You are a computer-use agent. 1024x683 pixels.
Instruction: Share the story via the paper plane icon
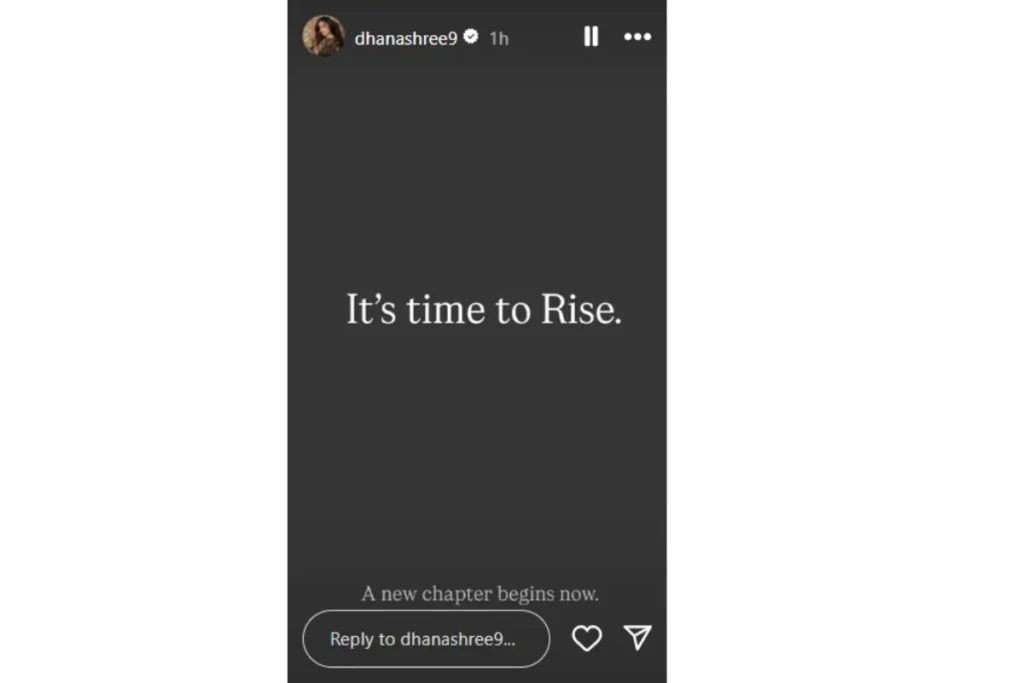[x=637, y=638]
